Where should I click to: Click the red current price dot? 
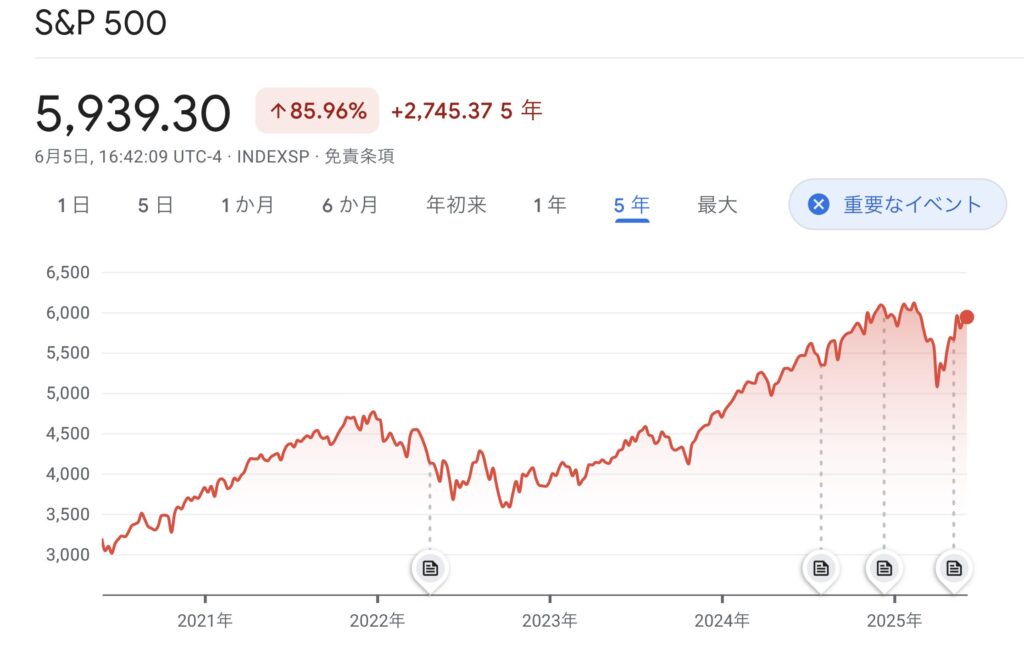pos(967,317)
